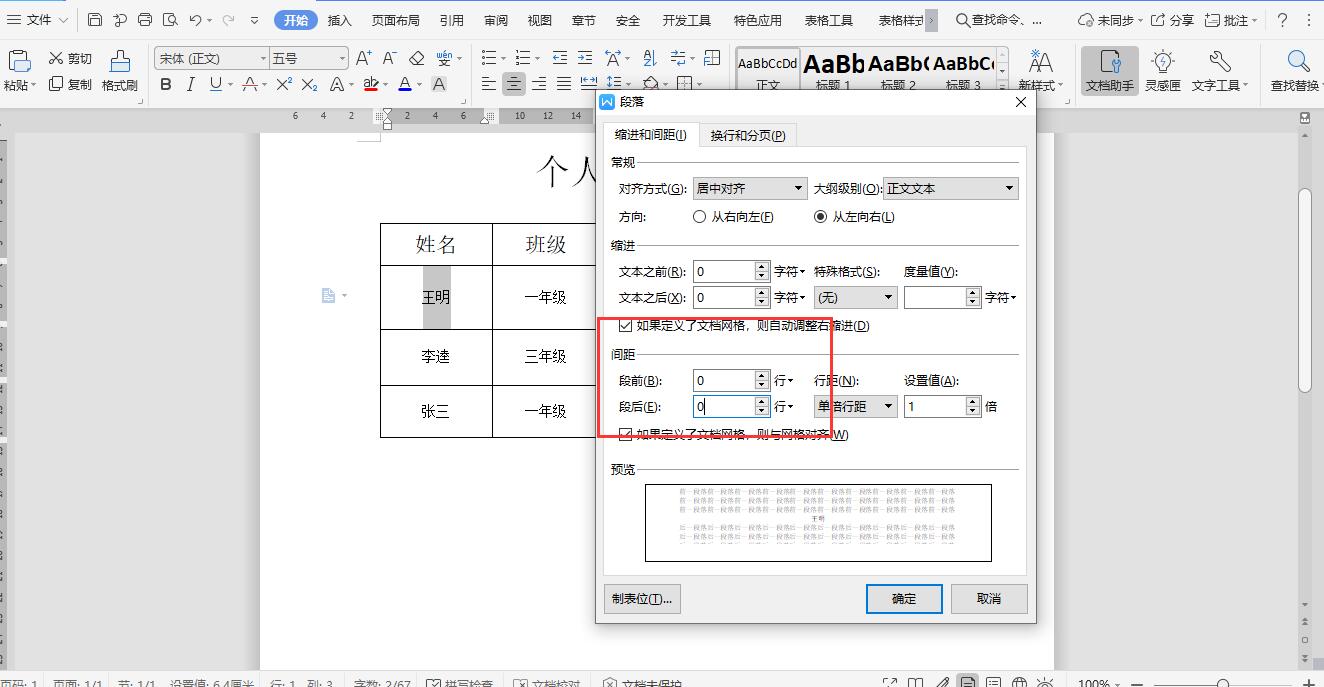Open the 页面布局 ribbon tab
This screenshot has width=1324, height=687.
coord(396,20)
